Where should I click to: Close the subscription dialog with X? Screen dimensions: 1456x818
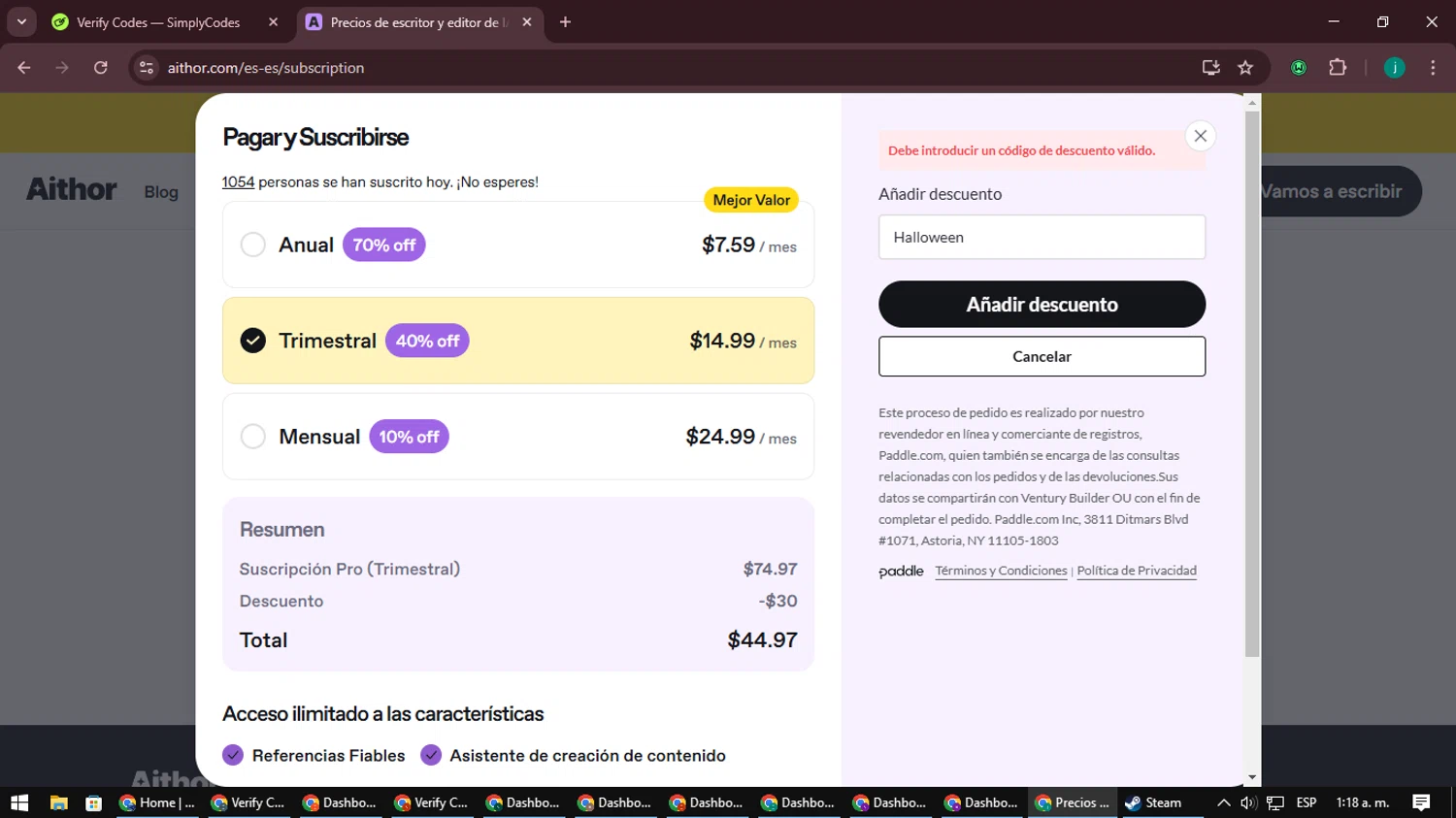(x=1201, y=136)
